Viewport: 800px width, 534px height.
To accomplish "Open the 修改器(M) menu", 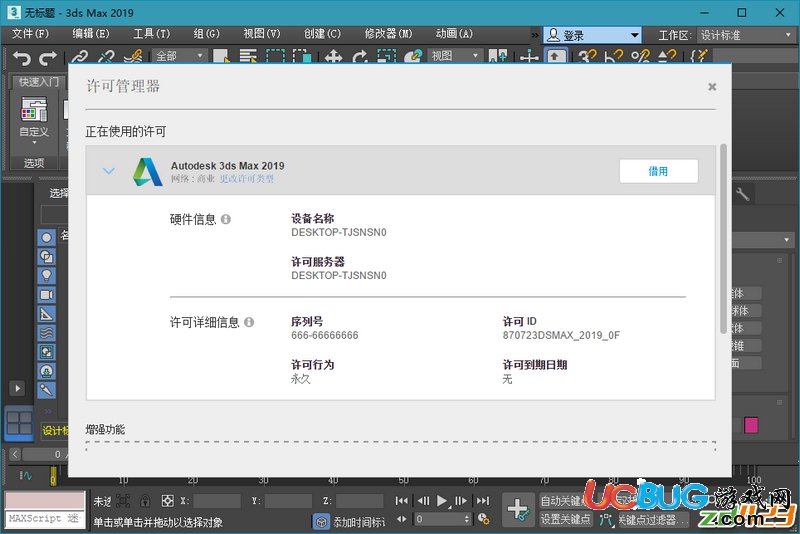I will (388, 34).
